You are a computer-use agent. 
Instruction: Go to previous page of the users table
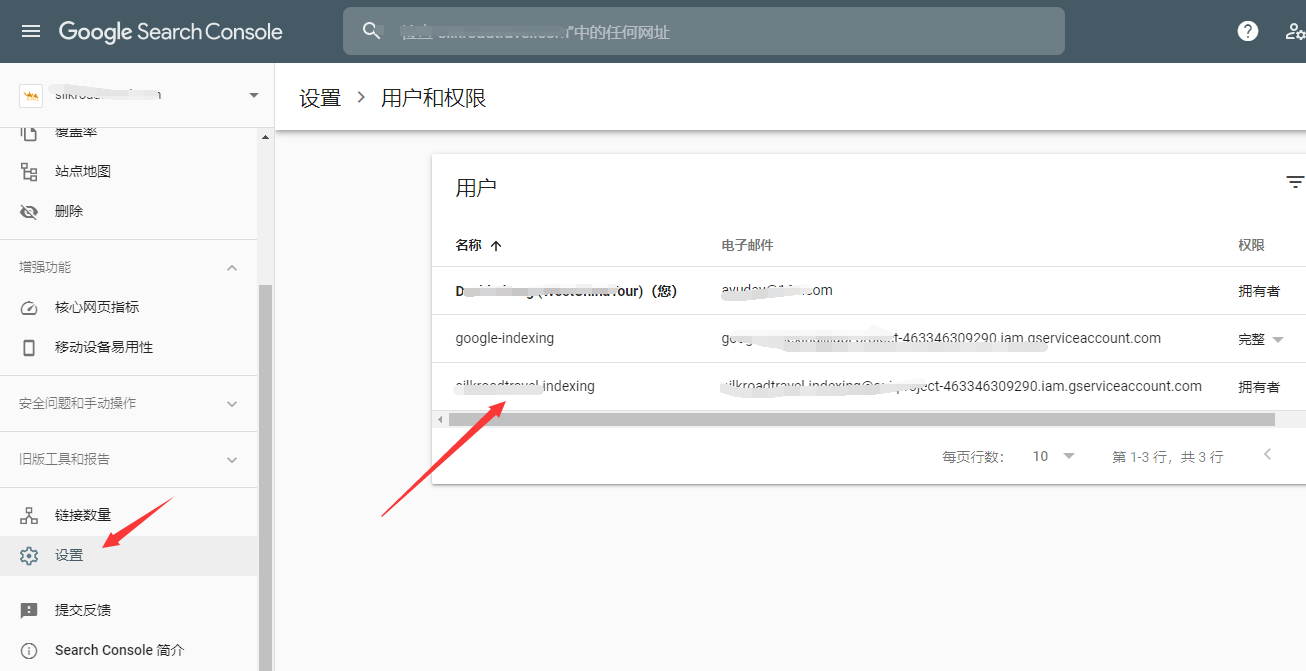point(1268,455)
